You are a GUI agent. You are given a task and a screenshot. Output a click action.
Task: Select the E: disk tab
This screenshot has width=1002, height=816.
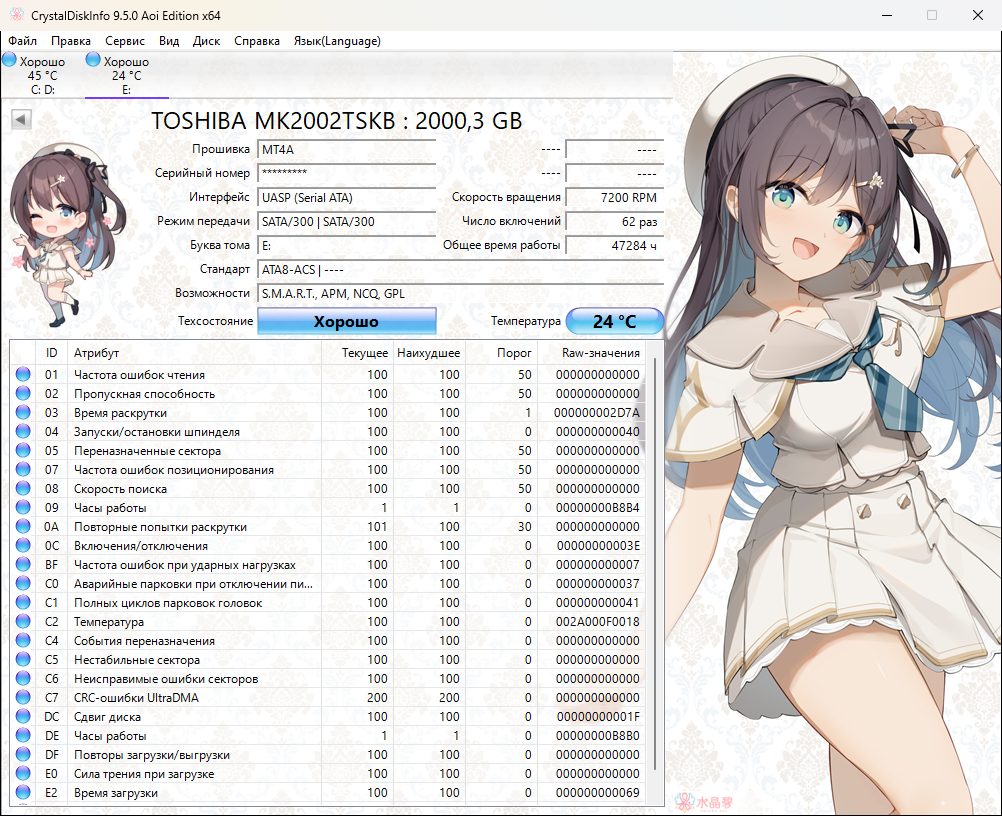point(126,76)
